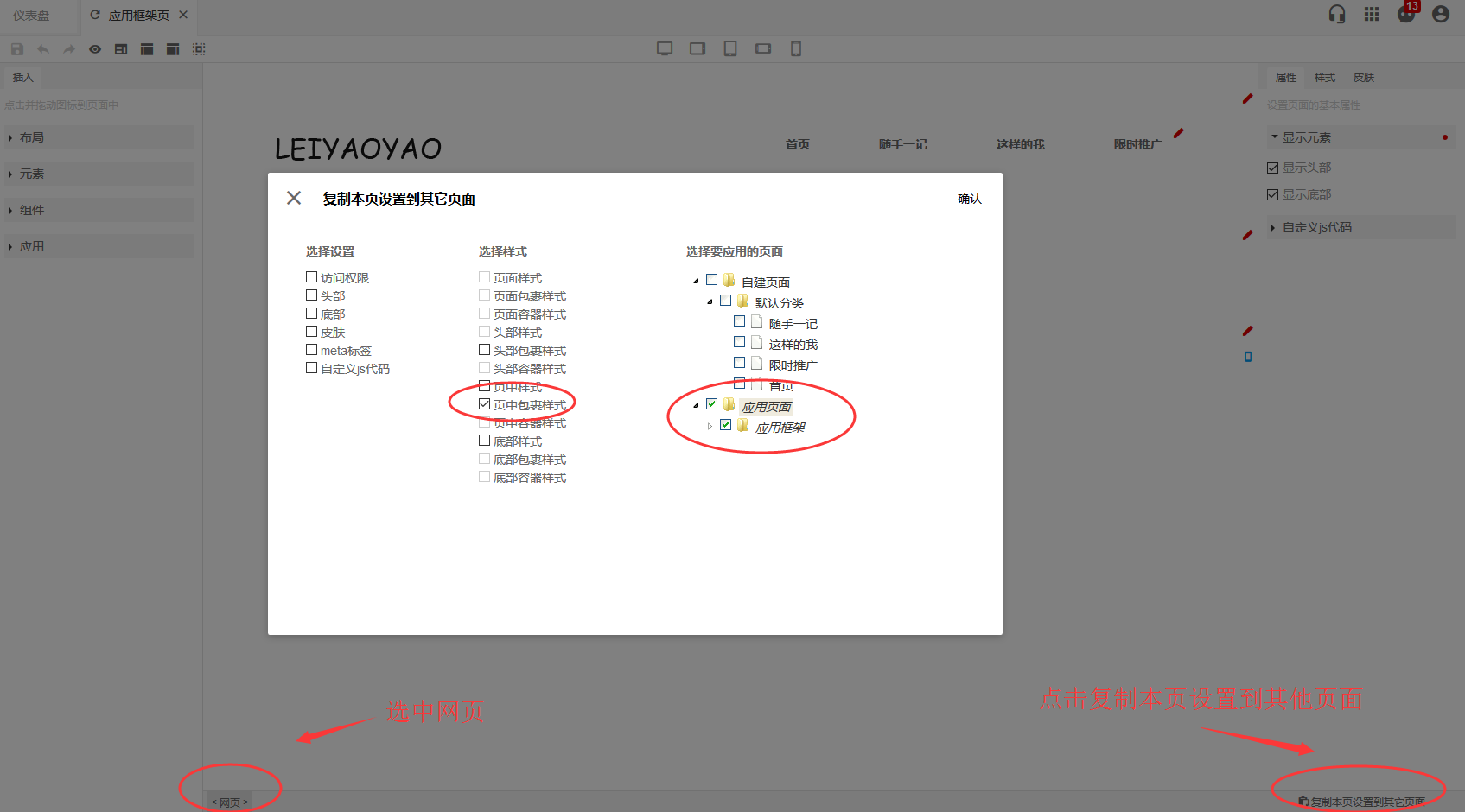Click the preview eye icon in toolbar

tap(95, 49)
